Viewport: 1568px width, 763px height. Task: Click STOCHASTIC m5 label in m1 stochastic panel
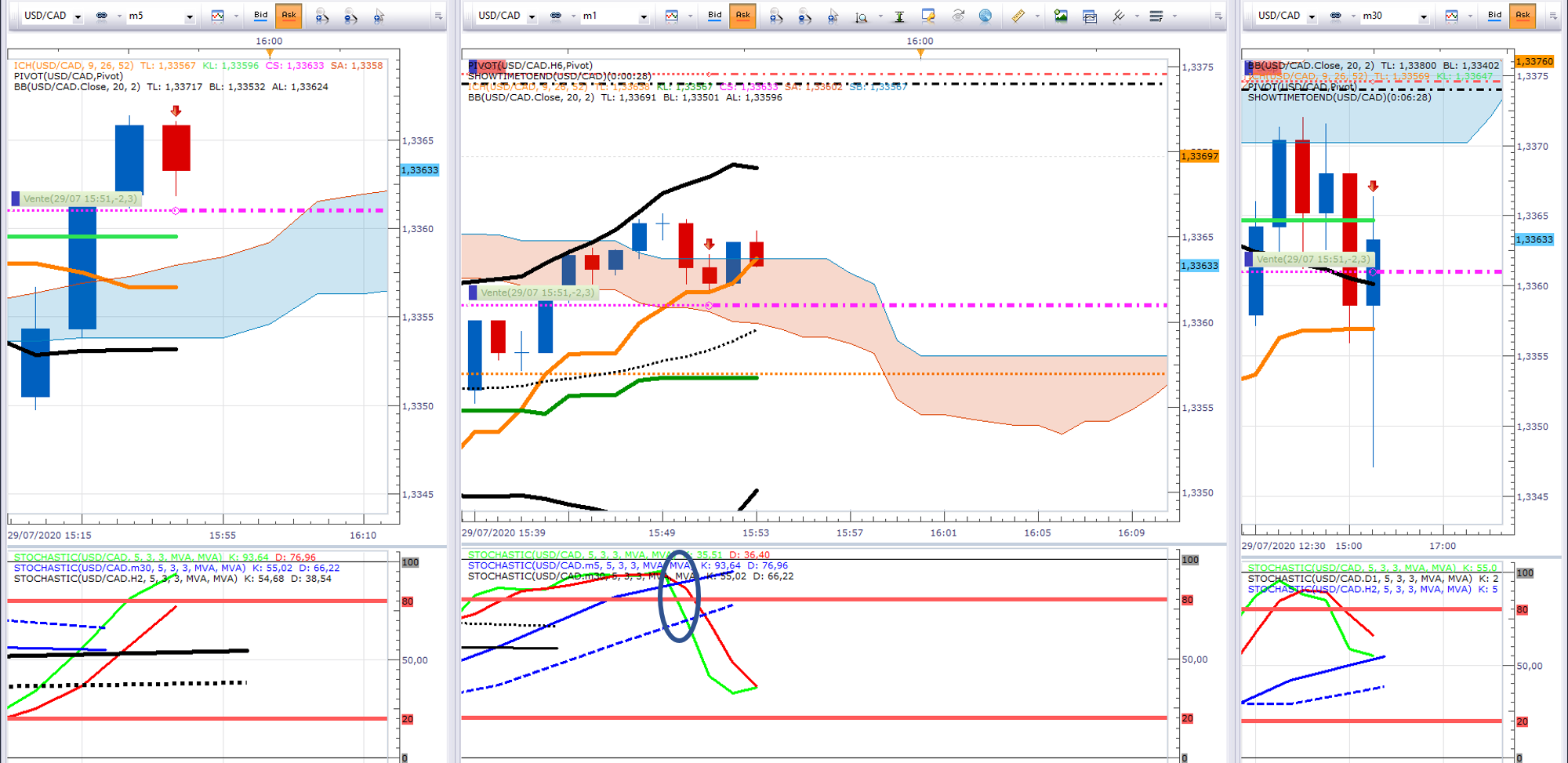tap(628, 565)
